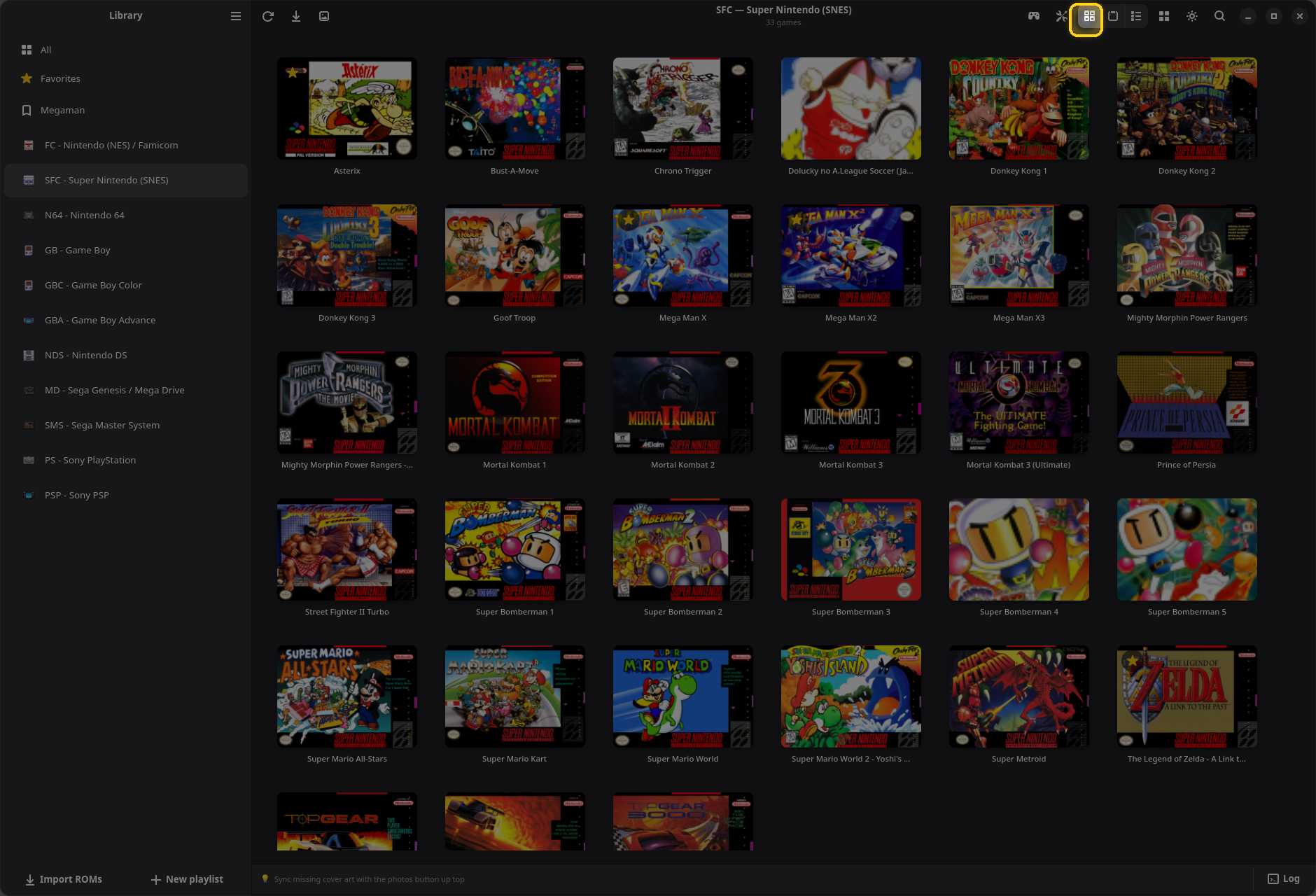1316x896 pixels.
Task: Select SFC - Super Nintendo (SNES) platform
Action: [126, 180]
